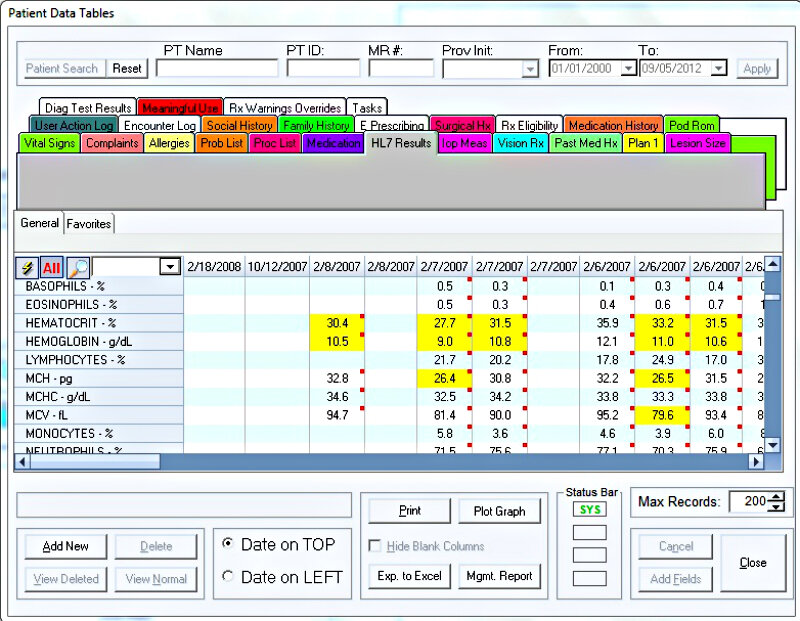
Task: Toggle the Hide Blank Columns checkbox
Action: (x=375, y=546)
